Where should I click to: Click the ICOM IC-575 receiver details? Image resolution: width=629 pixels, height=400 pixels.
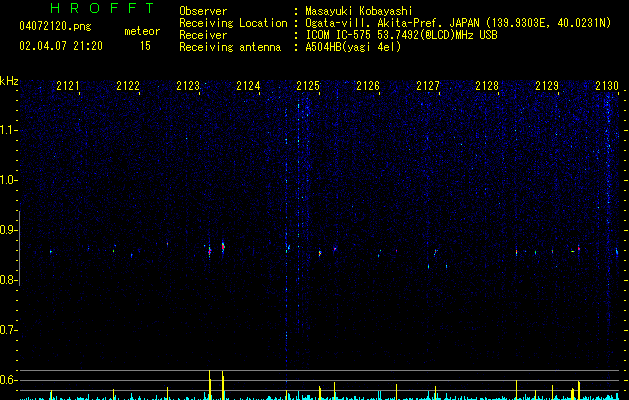pos(401,35)
